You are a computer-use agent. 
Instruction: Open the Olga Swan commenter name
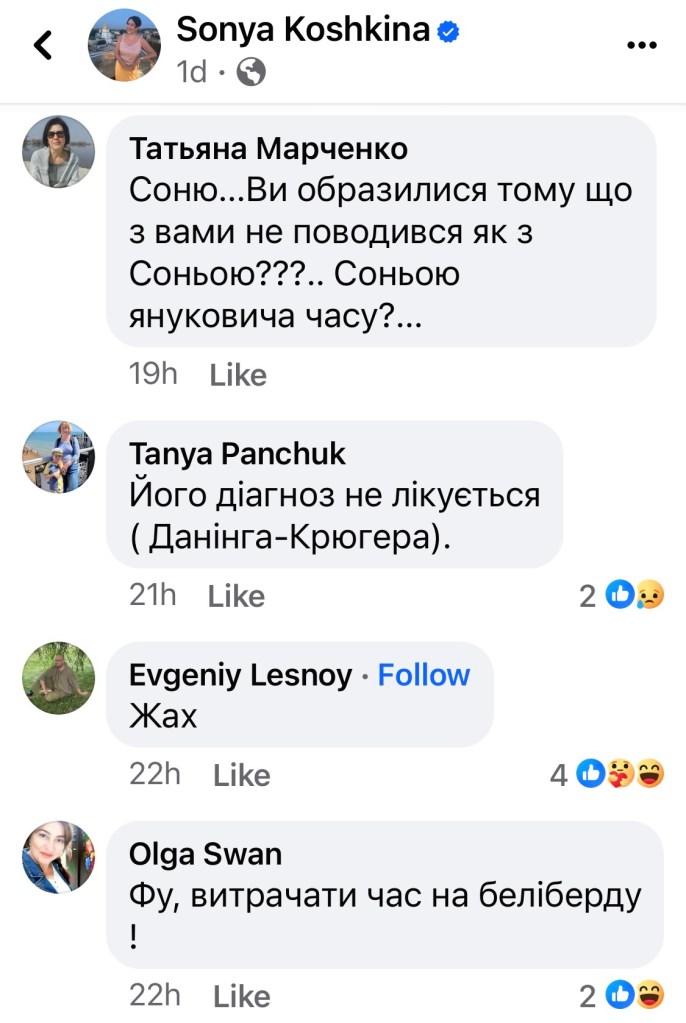coord(205,854)
